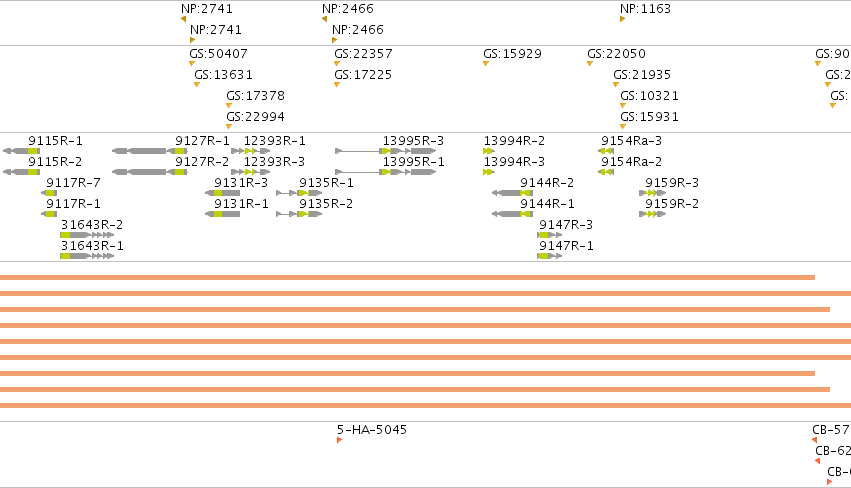Click the 9117R-1 transcript label
Image resolution: width=851 pixels, height=488 pixels.
pyautogui.click(x=73, y=204)
